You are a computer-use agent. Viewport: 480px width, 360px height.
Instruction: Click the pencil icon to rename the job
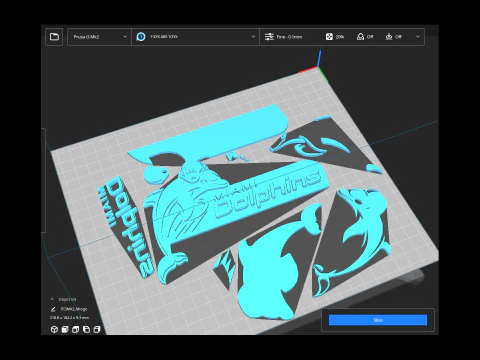coord(53,309)
